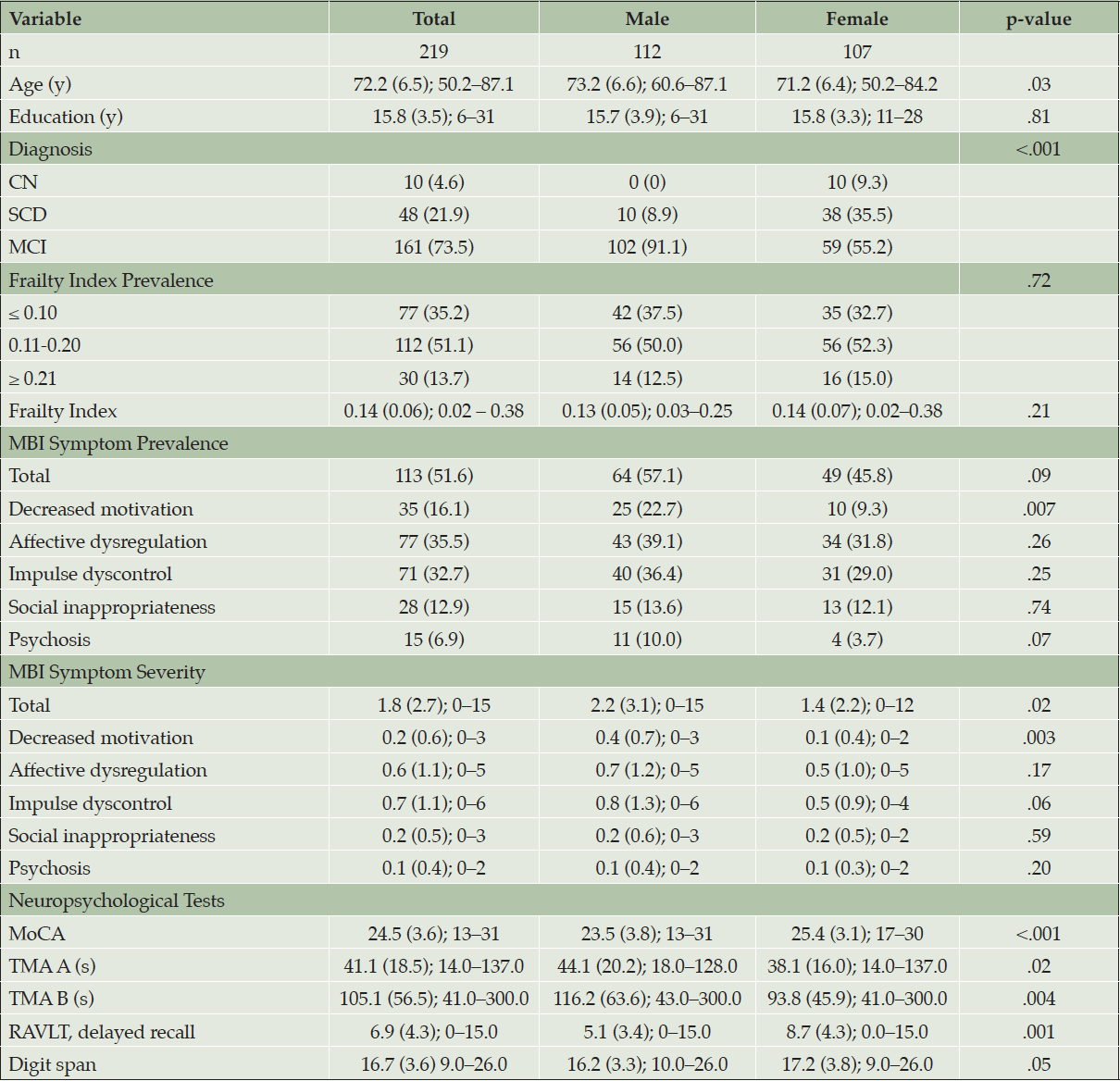Click impulse dyscontrol total "71 (32.7)"
The width and height of the screenshot is (1120, 1081).
pyautogui.click(x=434, y=574)
